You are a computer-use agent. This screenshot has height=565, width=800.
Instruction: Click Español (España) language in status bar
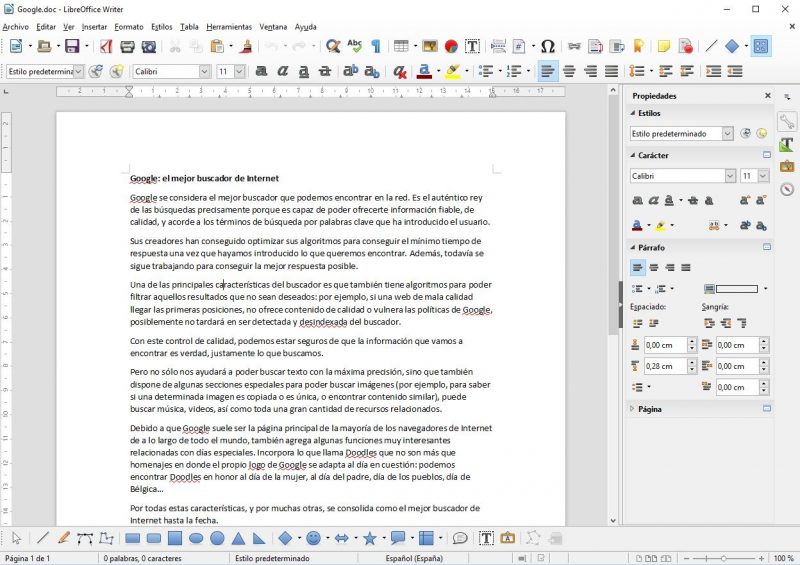coord(414,558)
